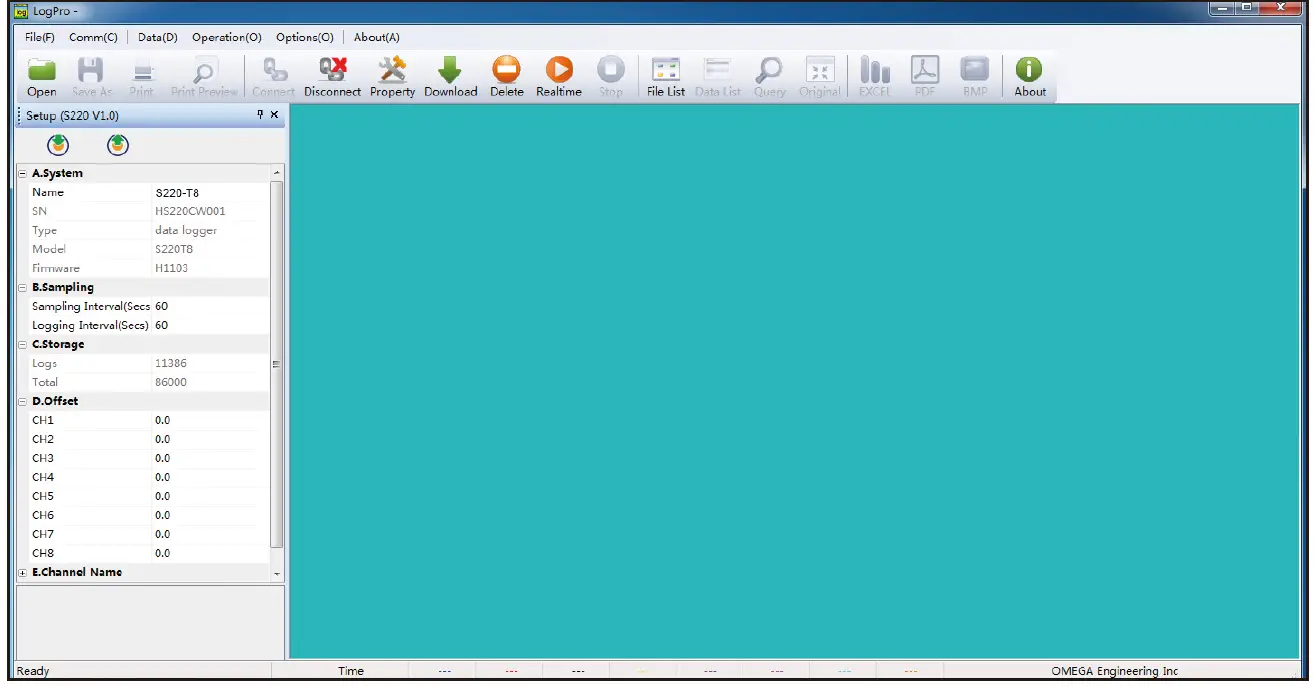Collapse the C.Storage section
The image size is (1314, 687).
pyautogui.click(x=22, y=345)
